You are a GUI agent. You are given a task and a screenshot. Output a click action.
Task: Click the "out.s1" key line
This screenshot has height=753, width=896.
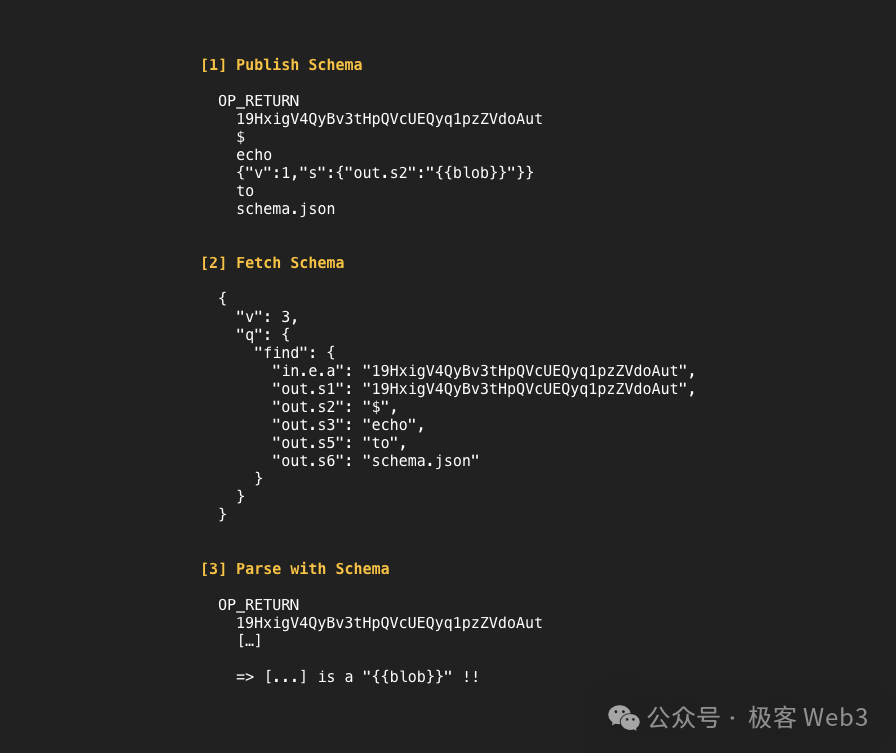tap(483, 389)
